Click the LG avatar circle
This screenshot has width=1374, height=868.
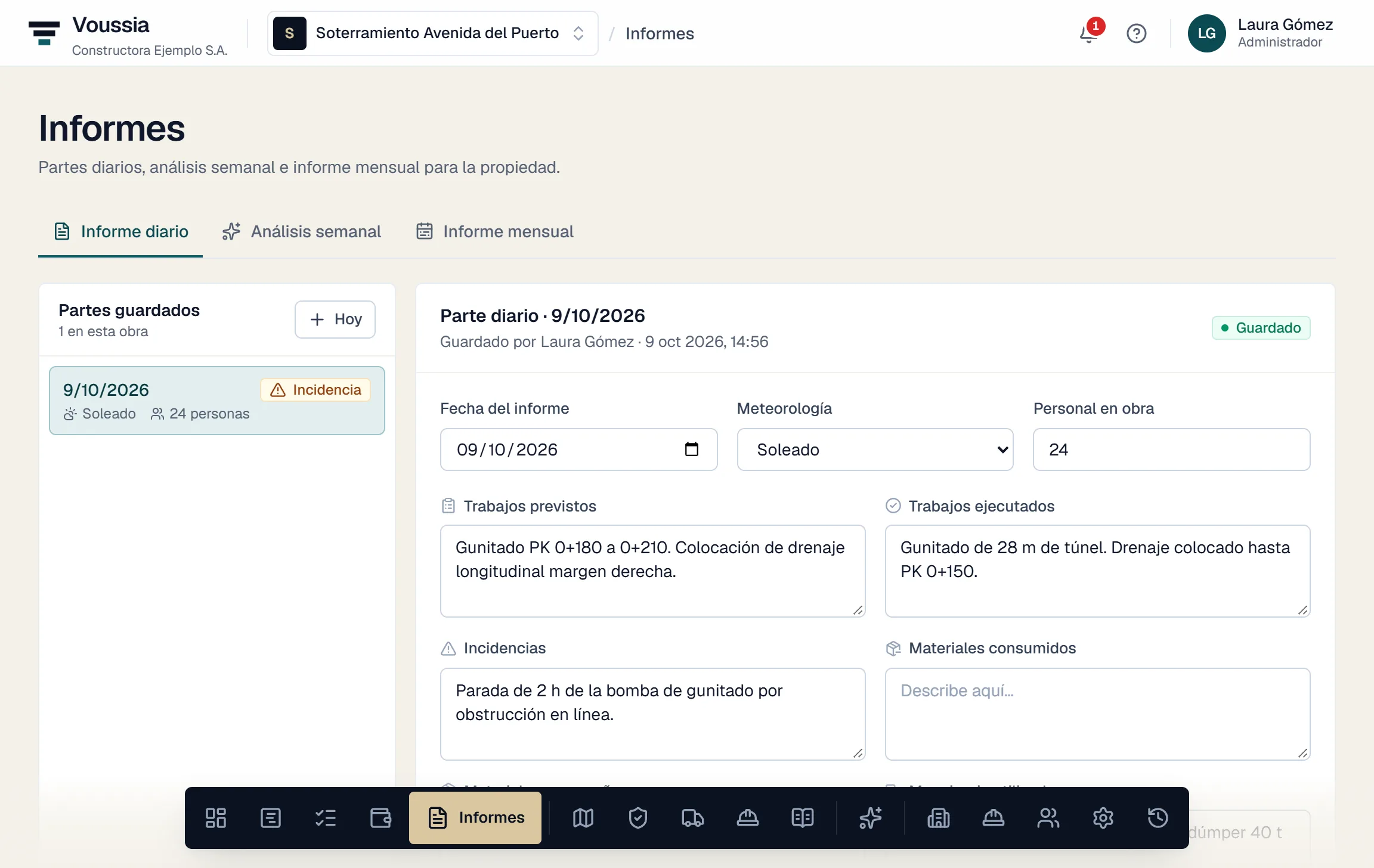pos(1207,33)
